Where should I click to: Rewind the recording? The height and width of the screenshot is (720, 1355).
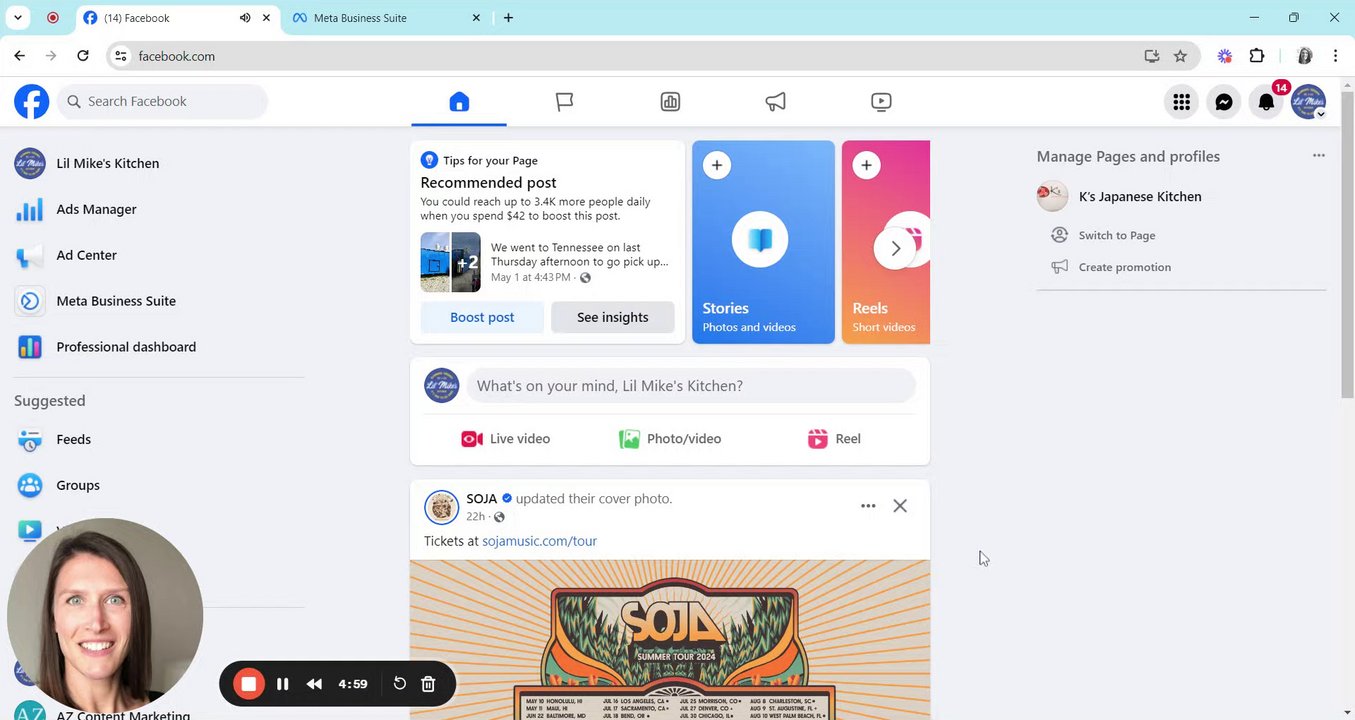click(x=314, y=684)
